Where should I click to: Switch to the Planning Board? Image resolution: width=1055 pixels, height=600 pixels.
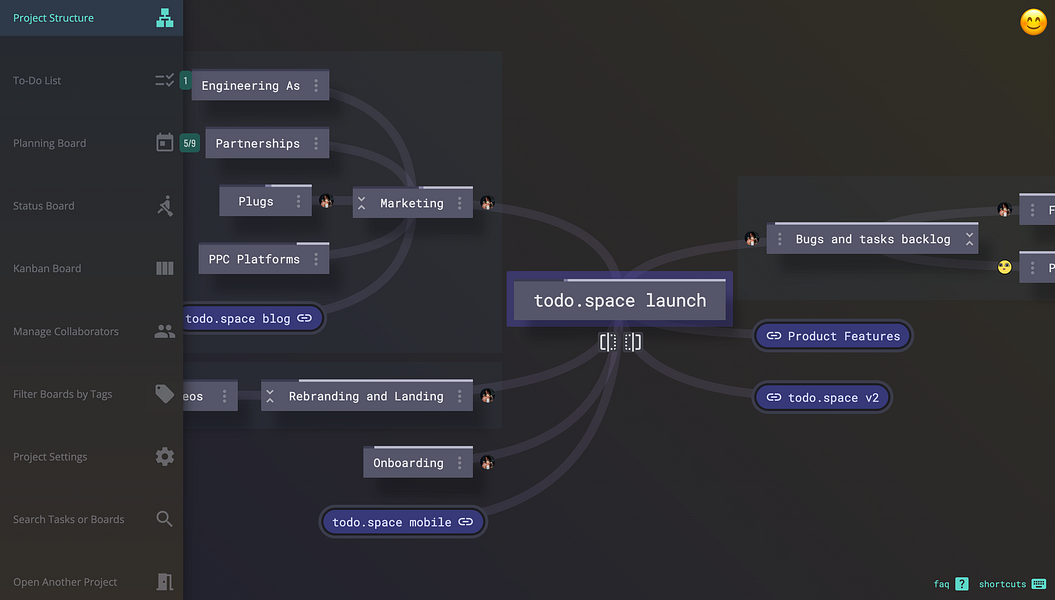pos(91,143)
